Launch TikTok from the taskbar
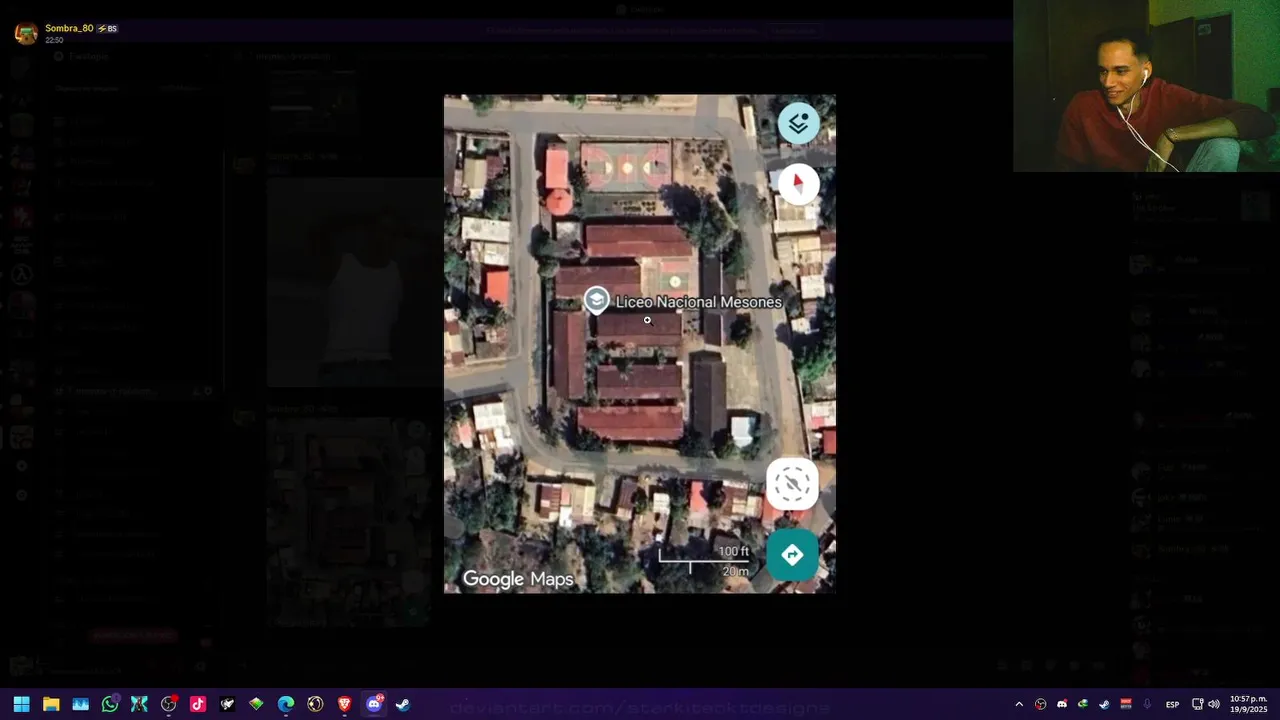This screenshot has width=1280, height=720. point(198,704)
